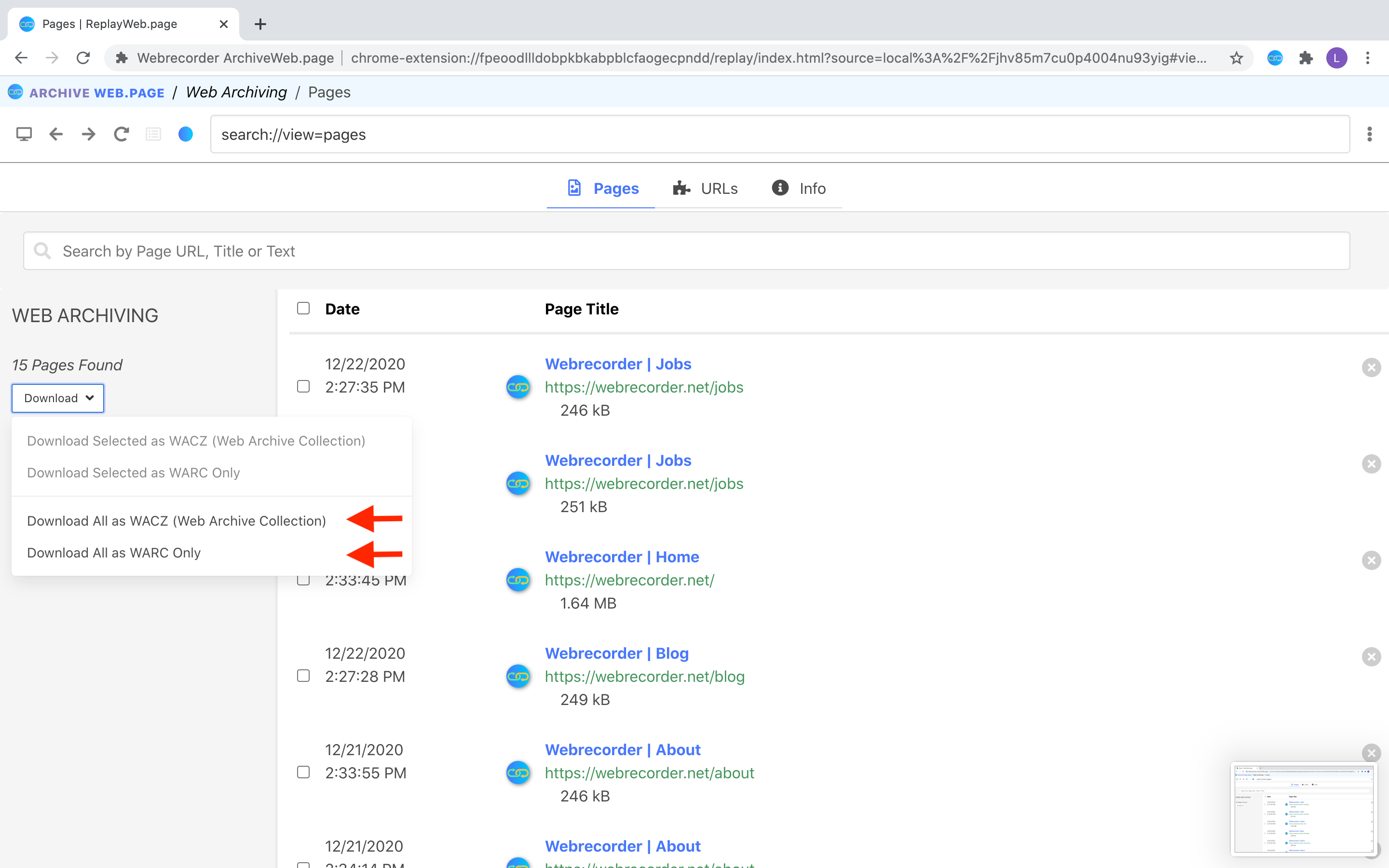Check the Blog page at 2:27:28 PM
The height and width of the screenshot is (868, 1389).
coord(303,676)
